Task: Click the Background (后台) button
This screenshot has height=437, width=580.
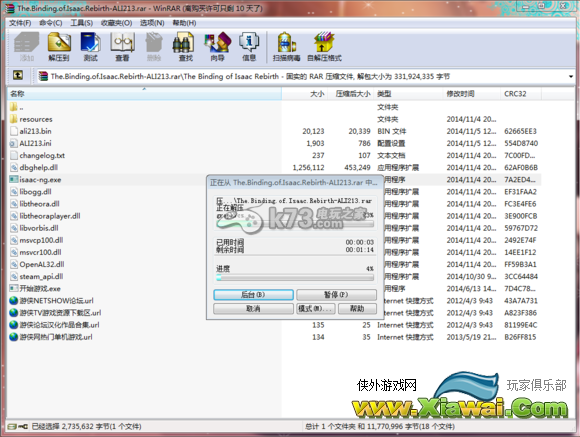Action: click(x=253, y=295)
